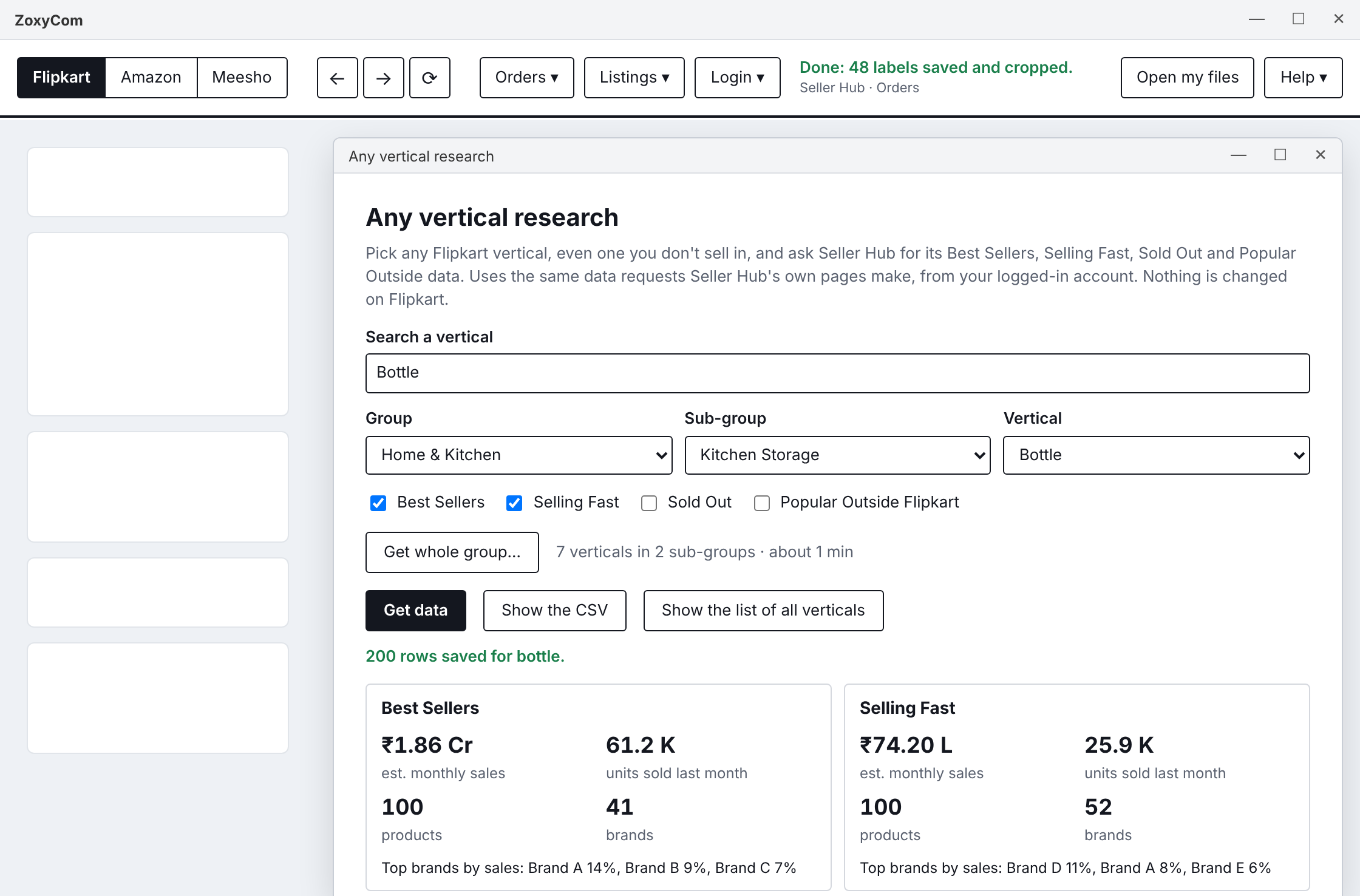
Task: Click the ₹1.86 Cr Best Sellers sales value
Action: (x=427, y=745)
